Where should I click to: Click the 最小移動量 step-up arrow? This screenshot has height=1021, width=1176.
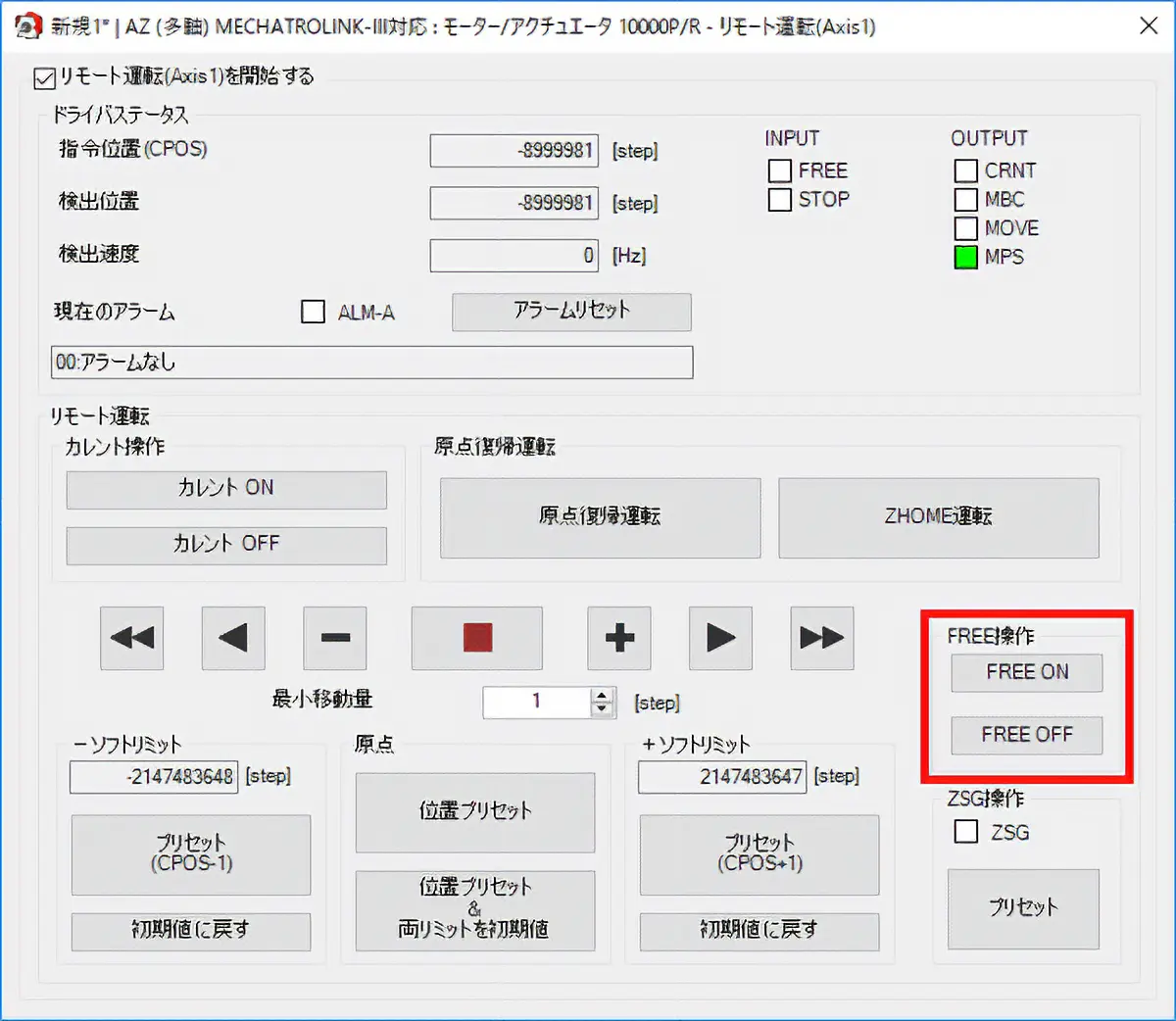(600, 697)
